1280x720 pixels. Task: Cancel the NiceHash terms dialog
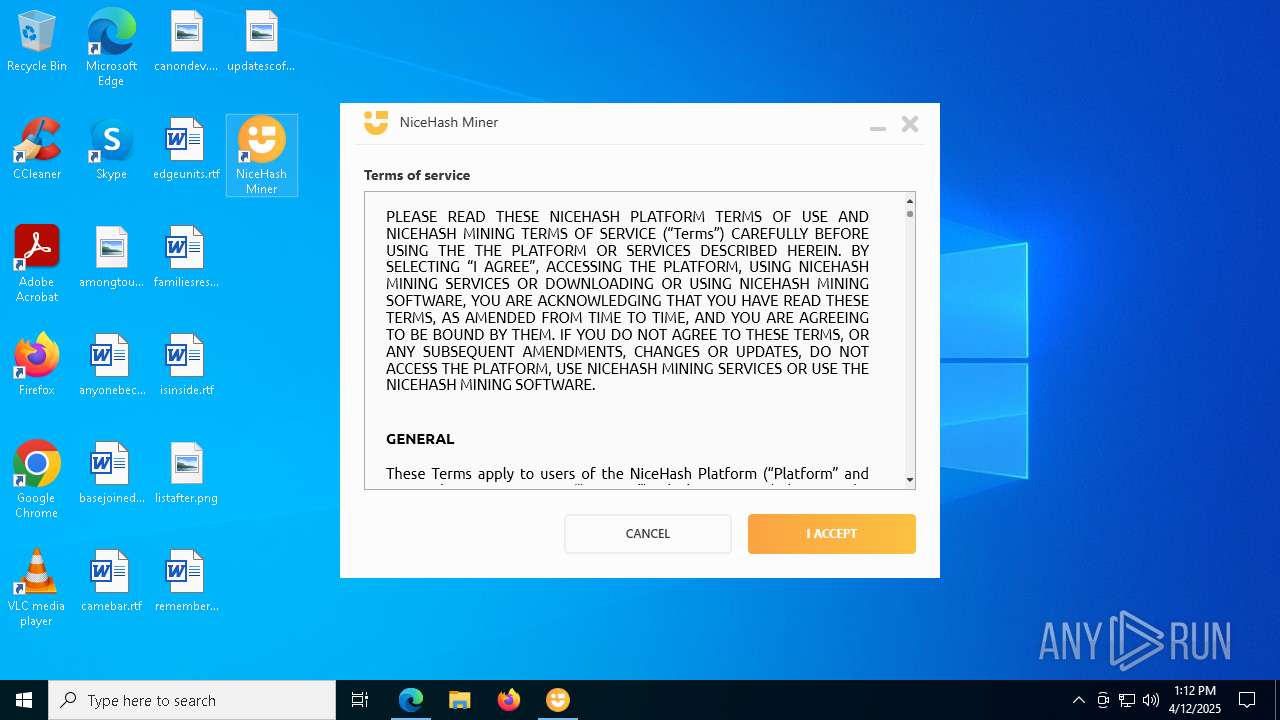coord(648,533)
